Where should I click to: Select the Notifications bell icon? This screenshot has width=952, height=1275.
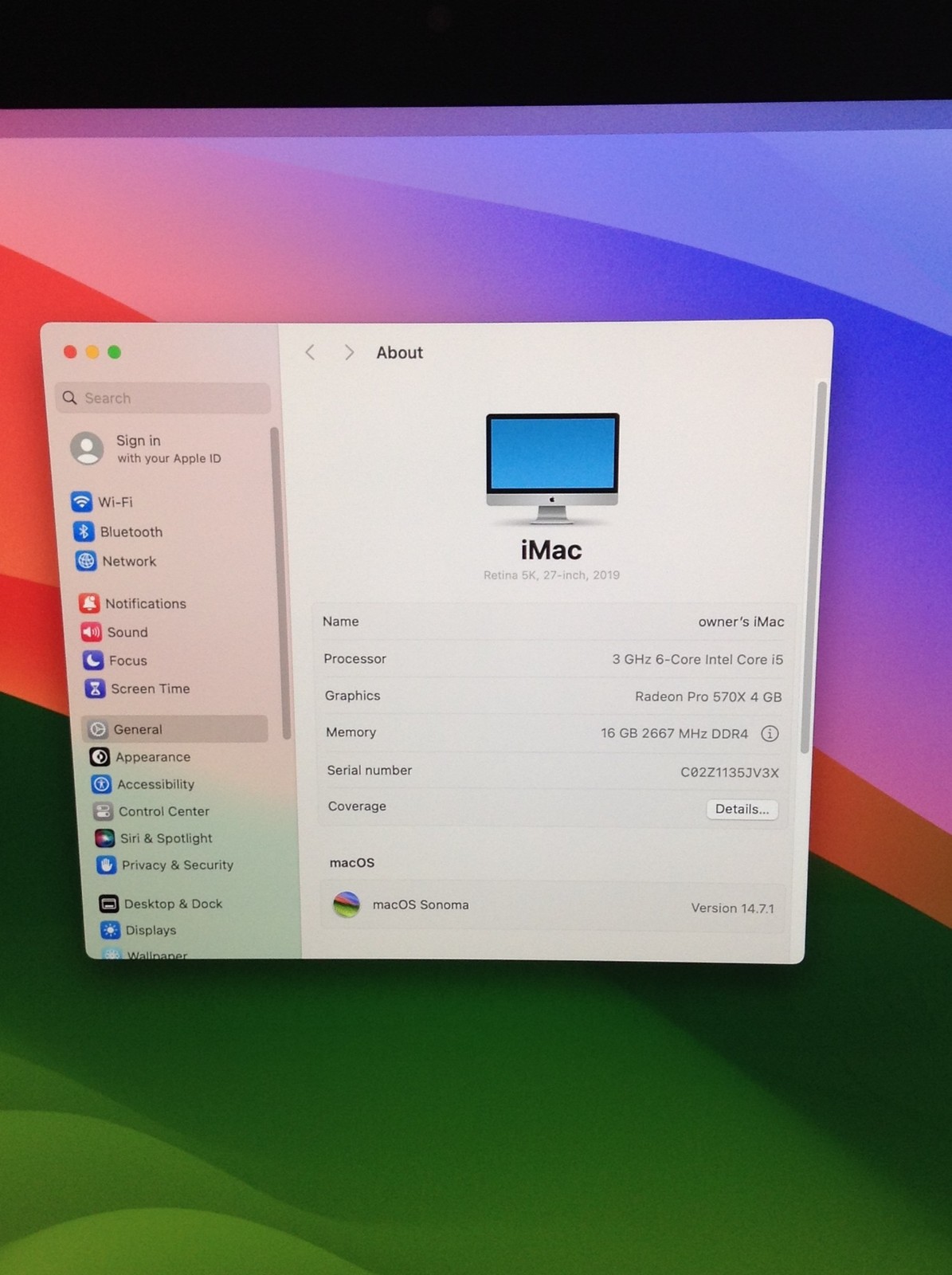[89, 603]
